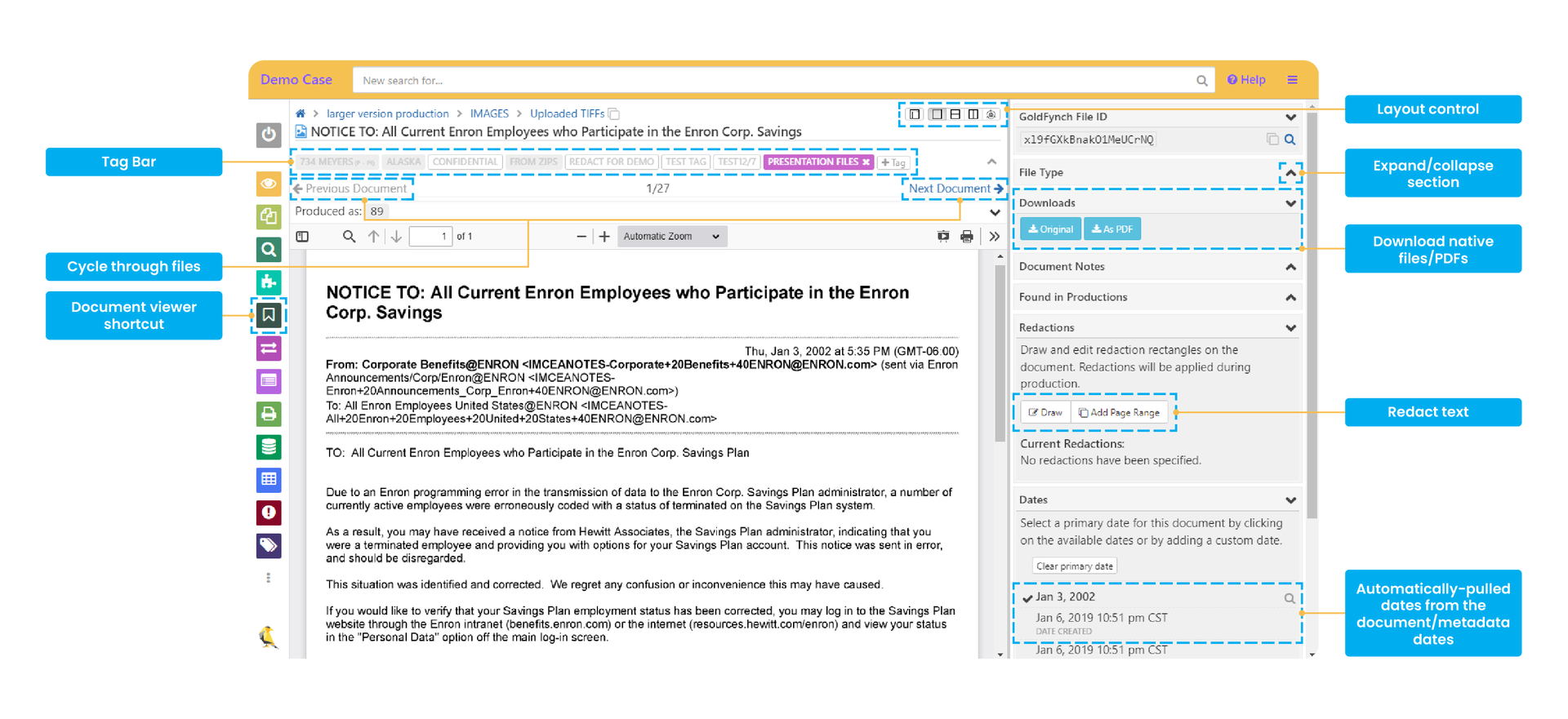Viewport: 1568px width, 719px height.
Task: Open find in document magnifier
Action: pyautogui.click(x=349, y=237)
